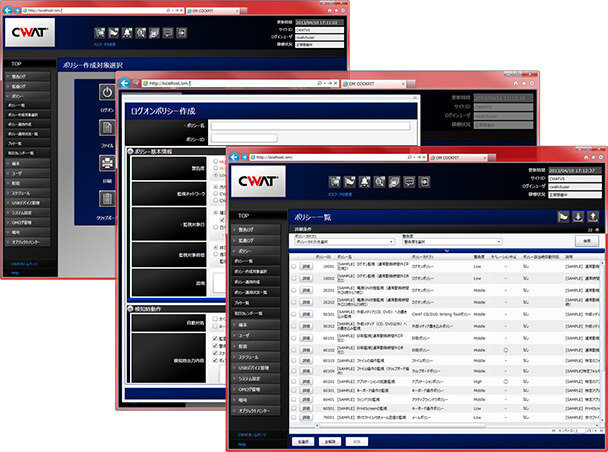The image size is (608, 452).
Task: Click the CWAT logo in the ポリシー一覧 window
Action: tap(259, 181)
